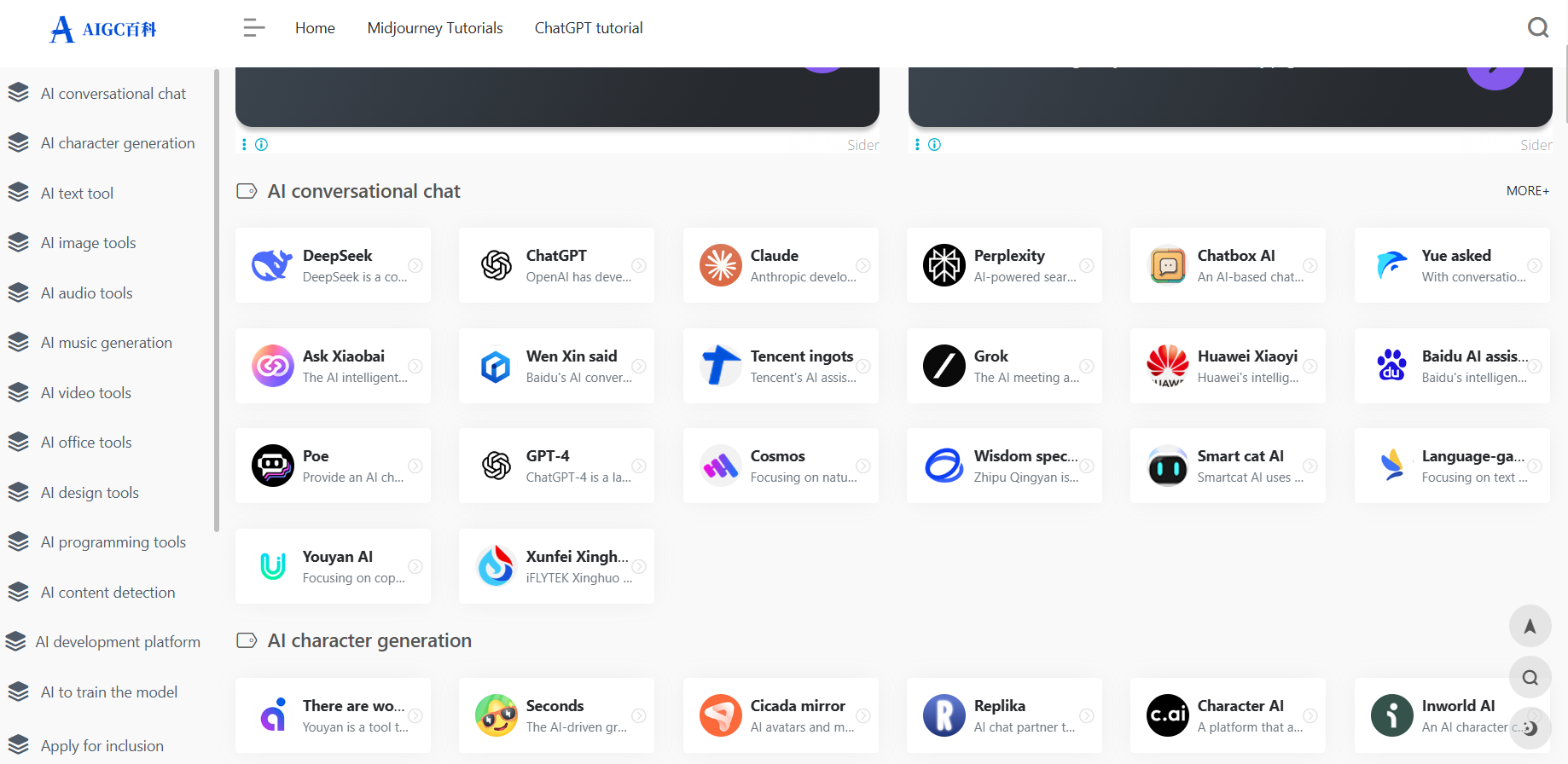Click the DeepSeek whale icon
The width and height of the screenshot is (1568, 764).
(272, 265)
